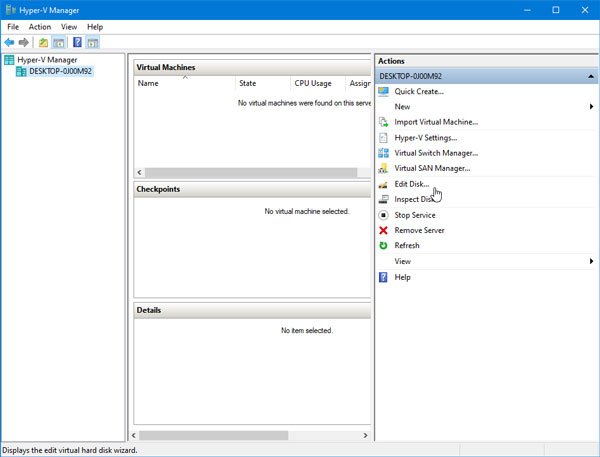This screenshot has height=457, width=600.
Task: Click the DESKTOP-0J00M92 server icon in tree
Action: tap(21, 71)
